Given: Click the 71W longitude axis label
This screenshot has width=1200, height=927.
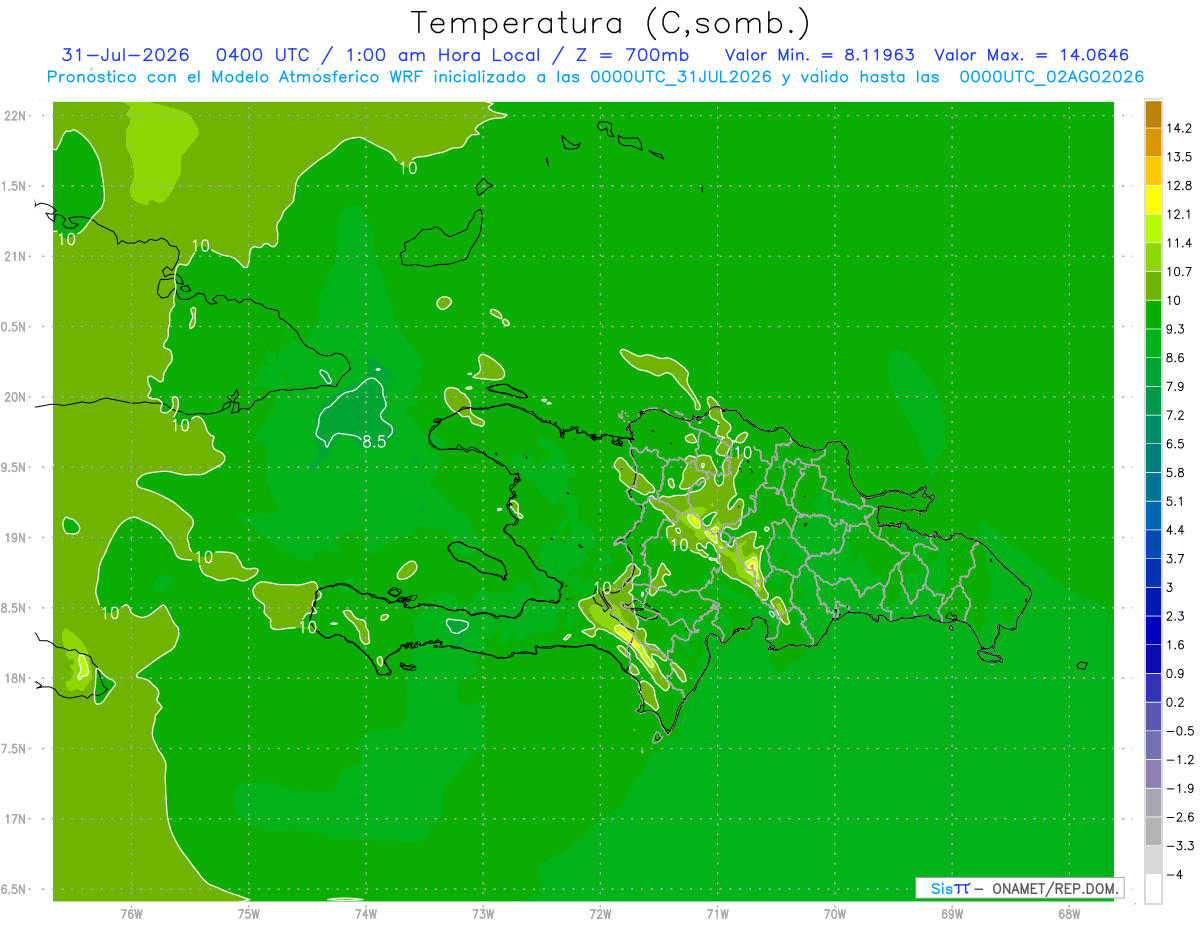Looking at the screenshot, I should pos(717,913).
